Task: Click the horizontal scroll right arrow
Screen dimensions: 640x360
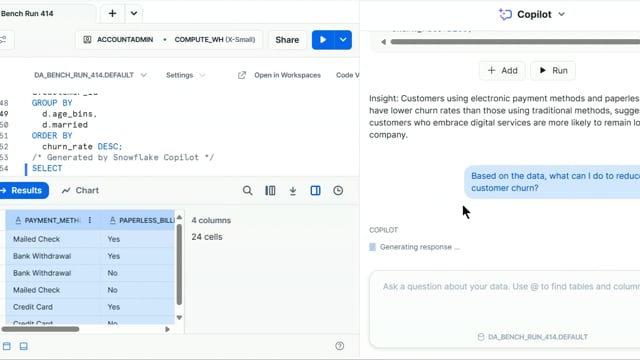Action: 167,329
